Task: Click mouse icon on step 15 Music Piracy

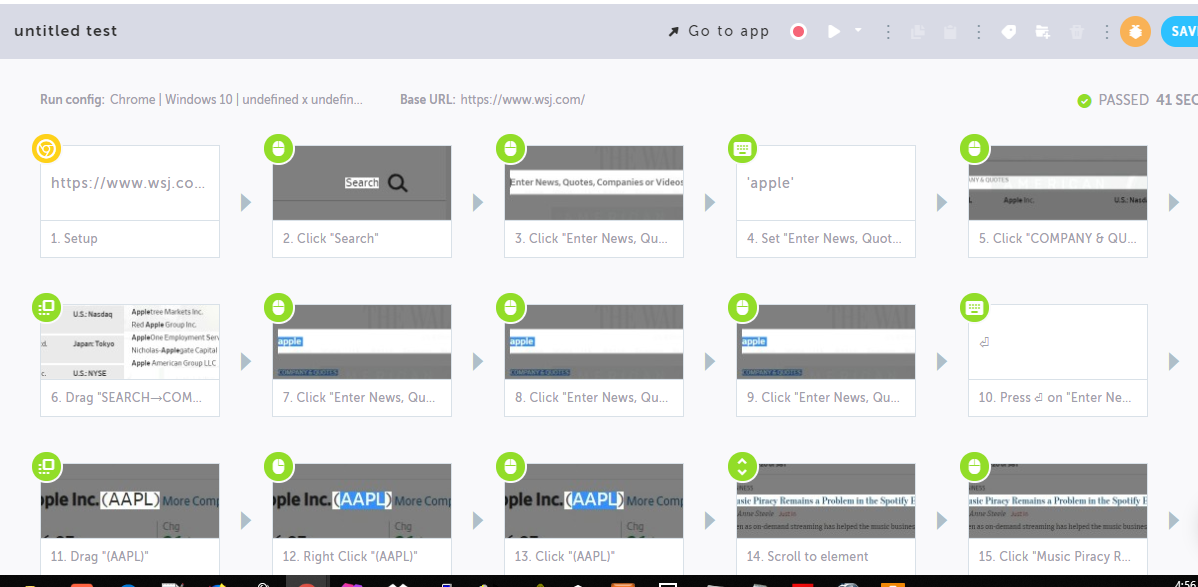Action: (974, 466)
